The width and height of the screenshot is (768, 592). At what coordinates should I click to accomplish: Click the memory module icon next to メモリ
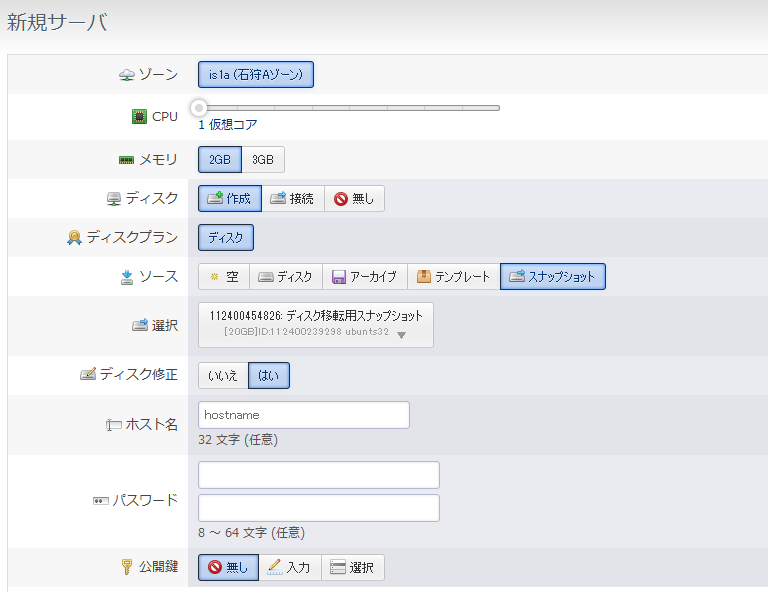[126, 160]
